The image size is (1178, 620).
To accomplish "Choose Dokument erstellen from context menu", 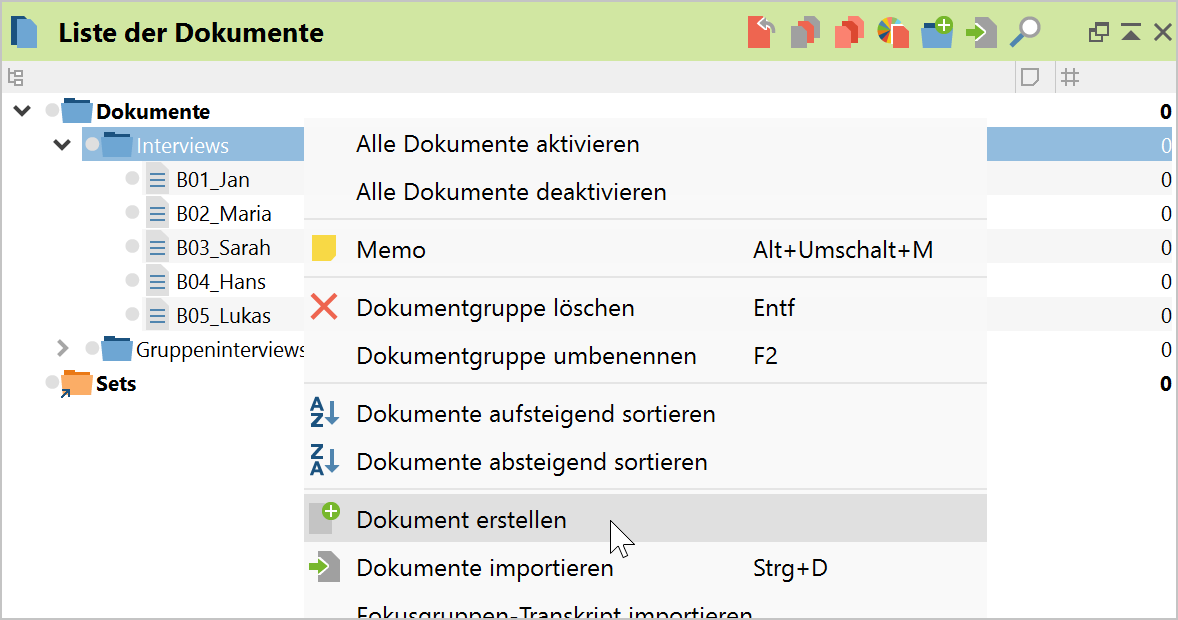I will pyautogui.click(x=461, y=520).
